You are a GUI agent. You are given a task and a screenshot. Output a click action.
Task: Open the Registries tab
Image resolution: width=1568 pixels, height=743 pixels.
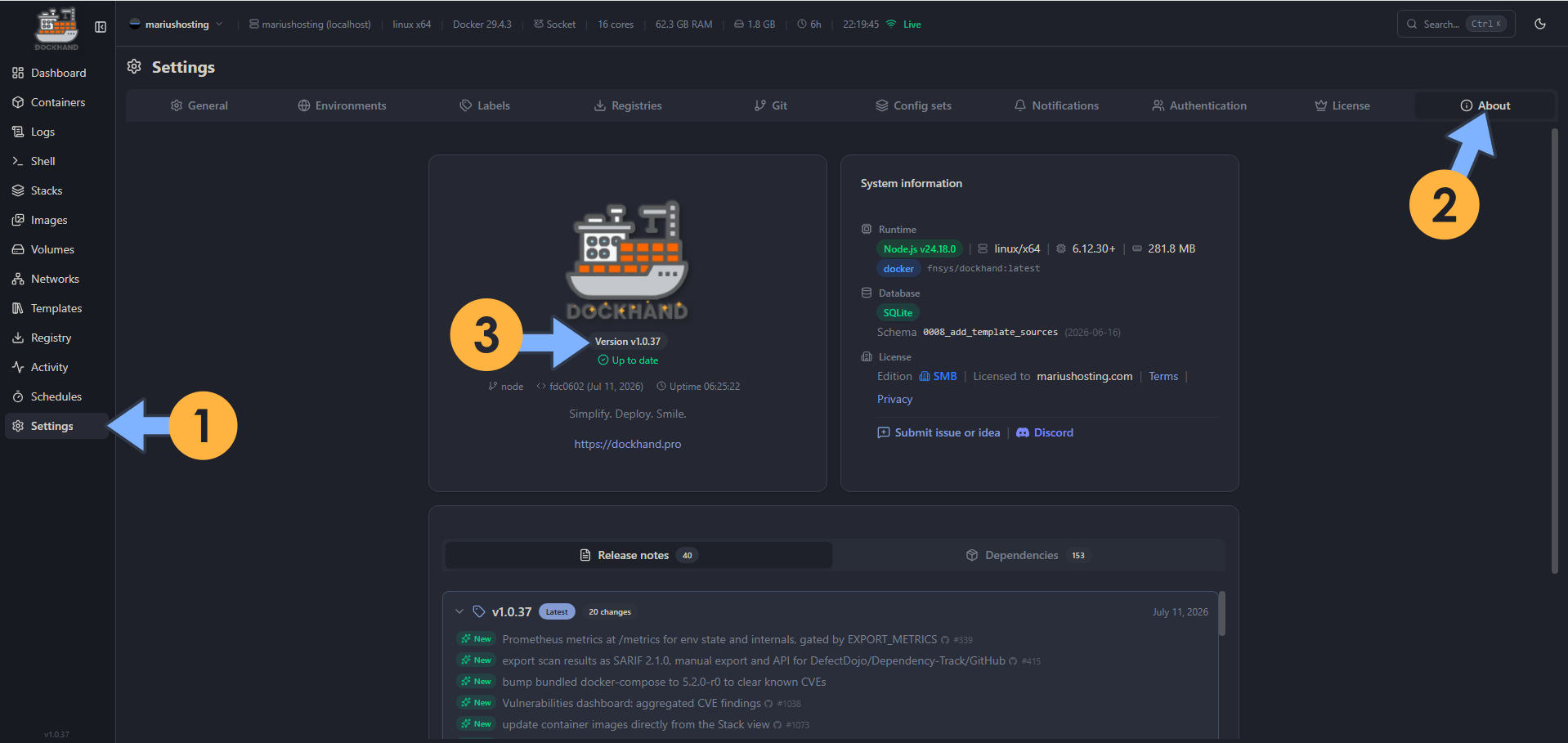tap(628, 105)
